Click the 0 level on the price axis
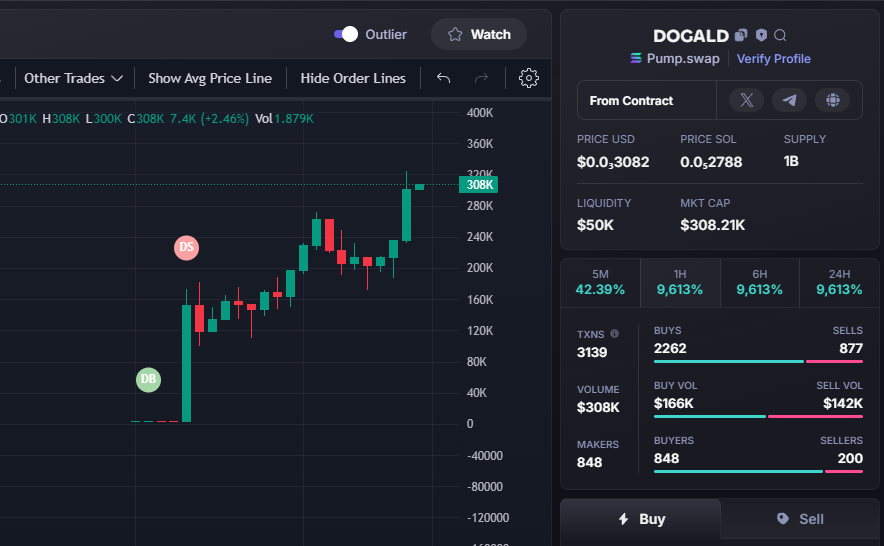884x546 pixels. (470, 424)
